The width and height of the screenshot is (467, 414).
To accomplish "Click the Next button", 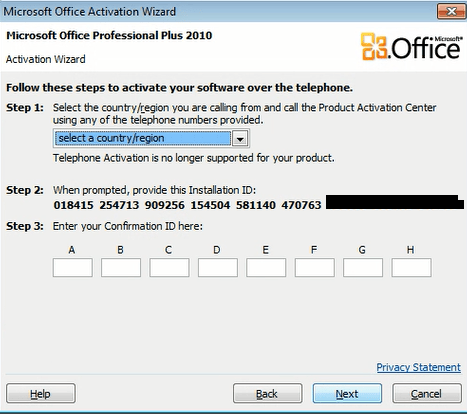I will 347,394.
